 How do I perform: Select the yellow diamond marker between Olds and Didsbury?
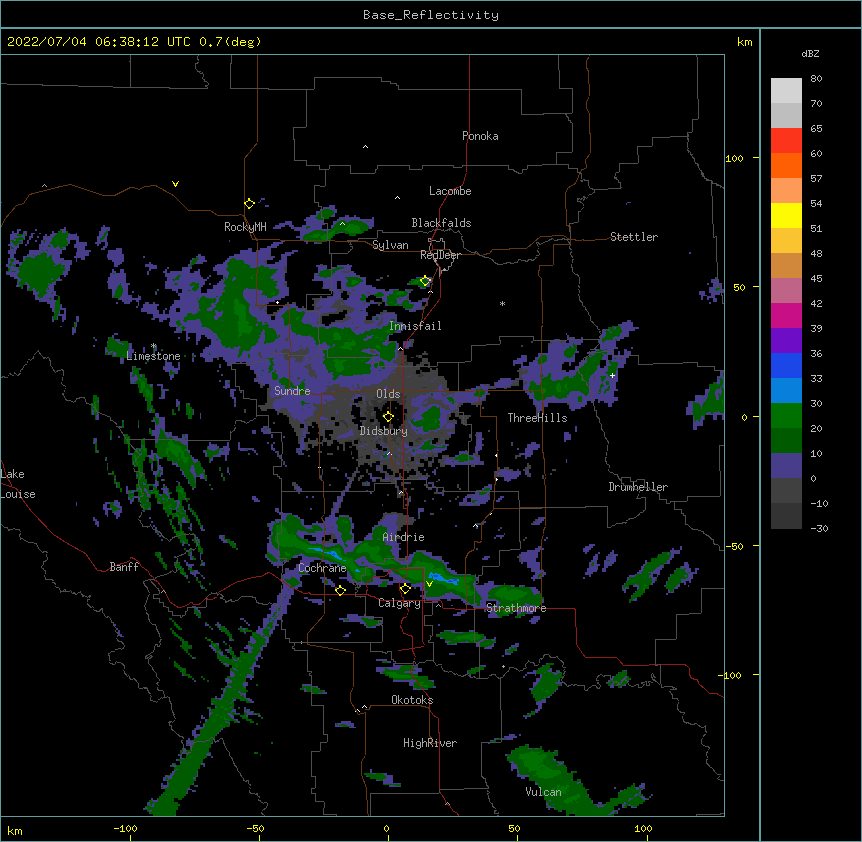pos(388,417)
